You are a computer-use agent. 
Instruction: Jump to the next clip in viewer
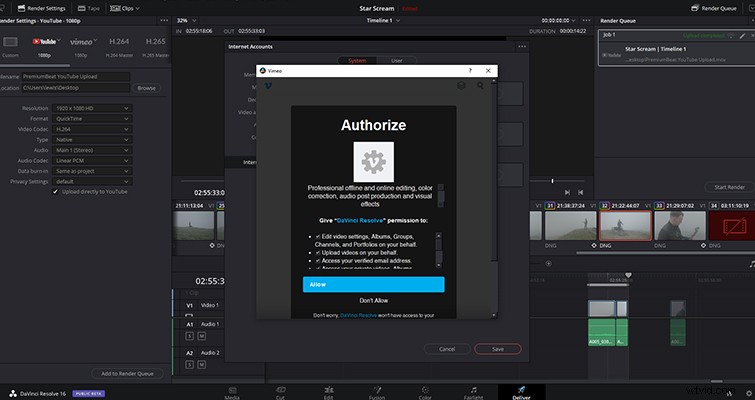click(567, 192)
